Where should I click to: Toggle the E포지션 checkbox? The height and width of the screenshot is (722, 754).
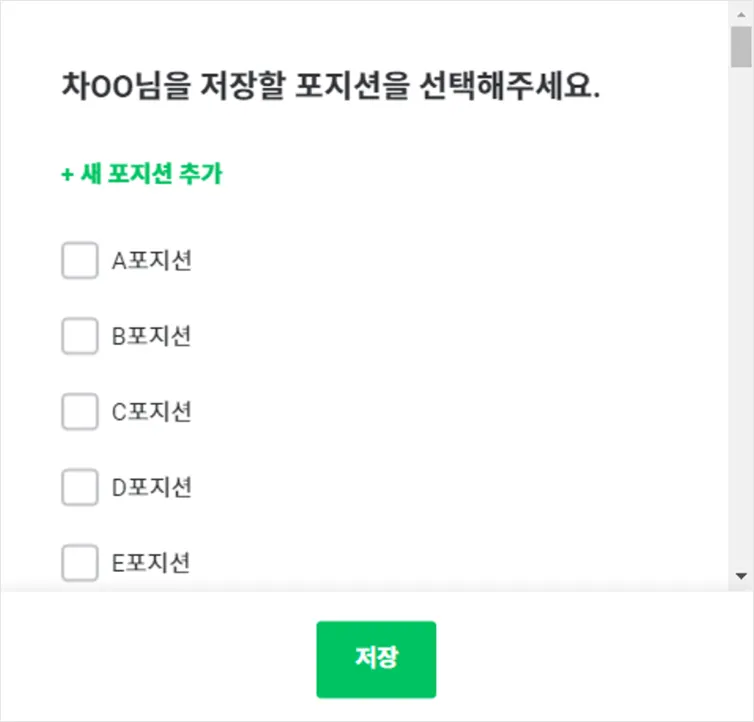coord(80,563)
